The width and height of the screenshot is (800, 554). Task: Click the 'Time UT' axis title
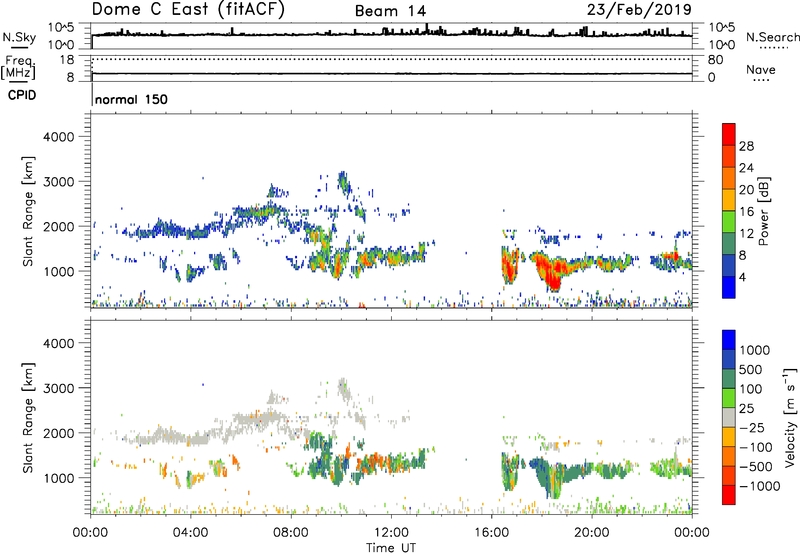pos(391,547)
